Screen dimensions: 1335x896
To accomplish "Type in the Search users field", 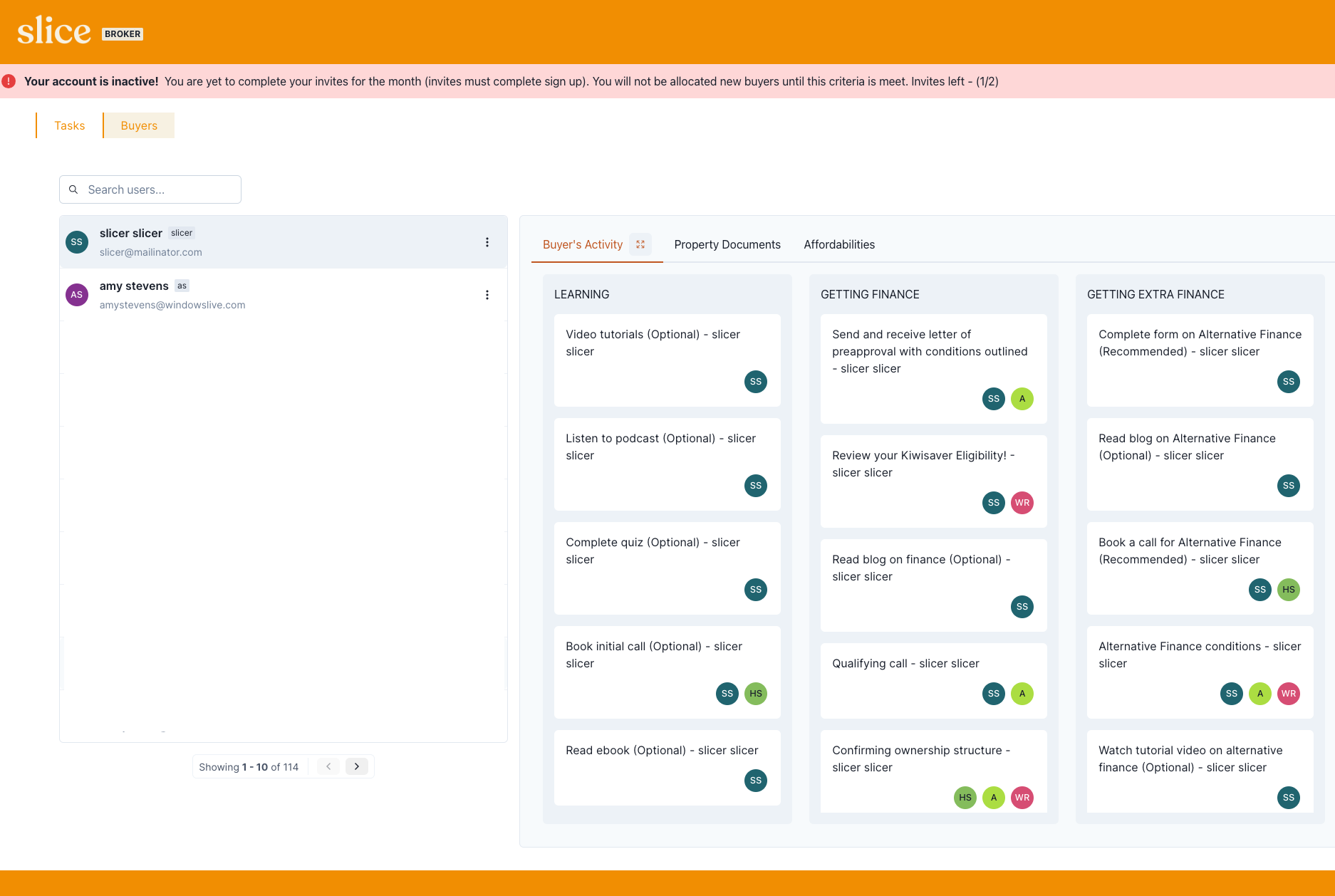I will (160, 189).
